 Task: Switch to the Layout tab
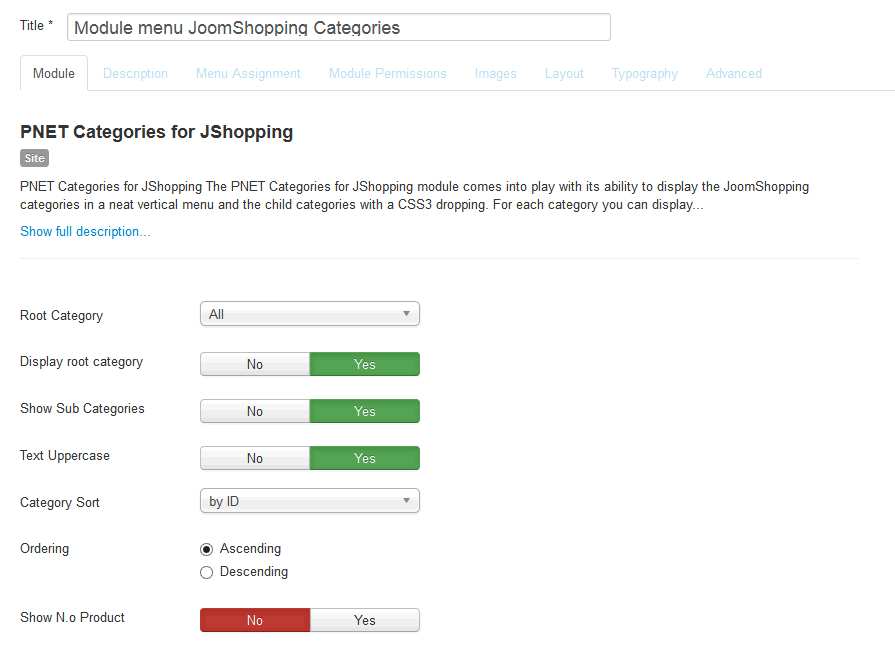[564, 74]
